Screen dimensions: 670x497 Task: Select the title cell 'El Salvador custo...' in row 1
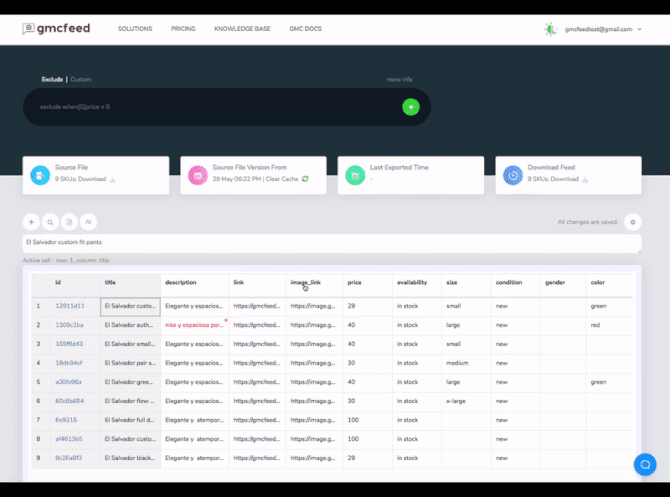(130, 306)
